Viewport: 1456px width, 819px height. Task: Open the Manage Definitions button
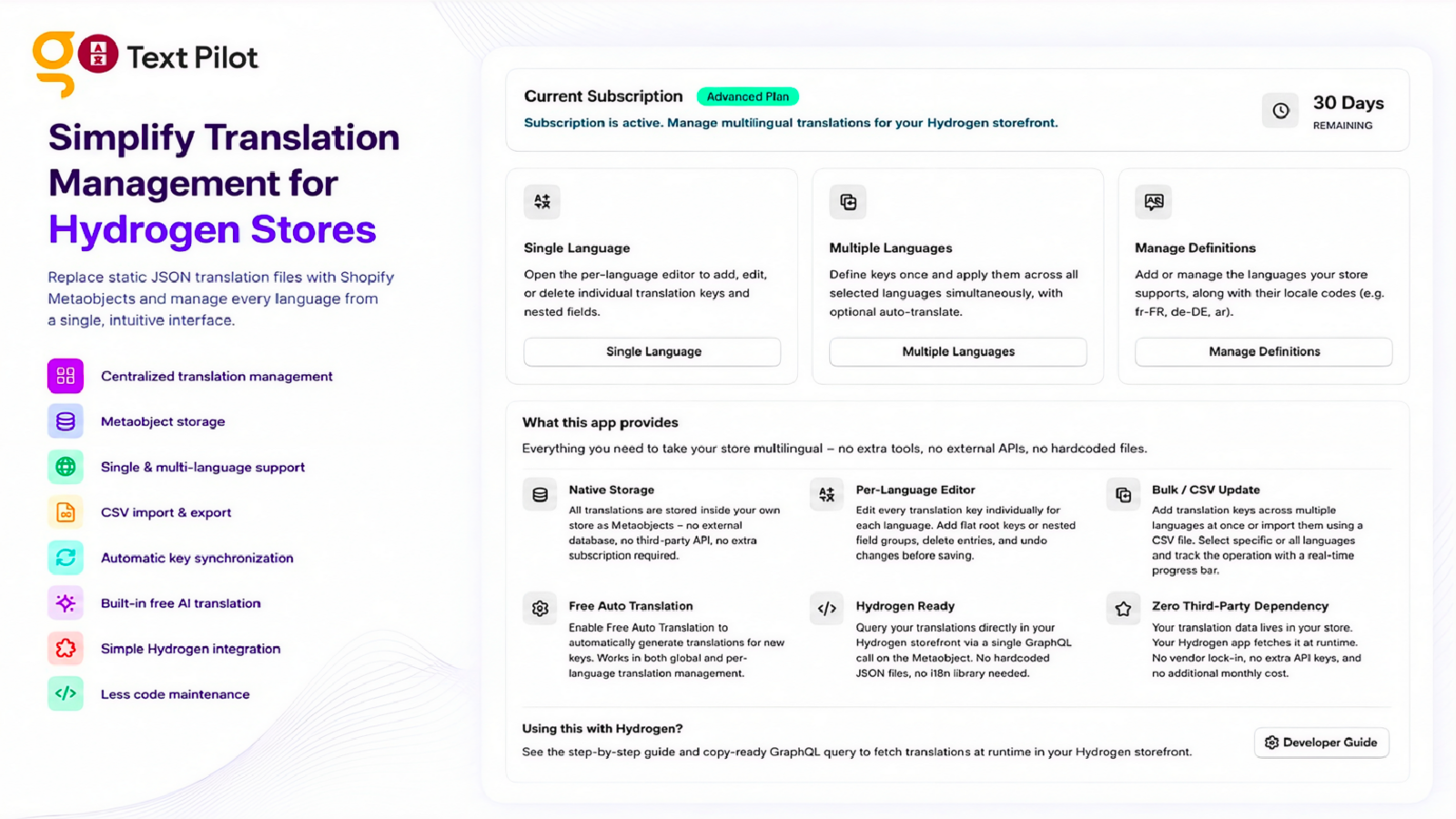(x=1264, y=352)
